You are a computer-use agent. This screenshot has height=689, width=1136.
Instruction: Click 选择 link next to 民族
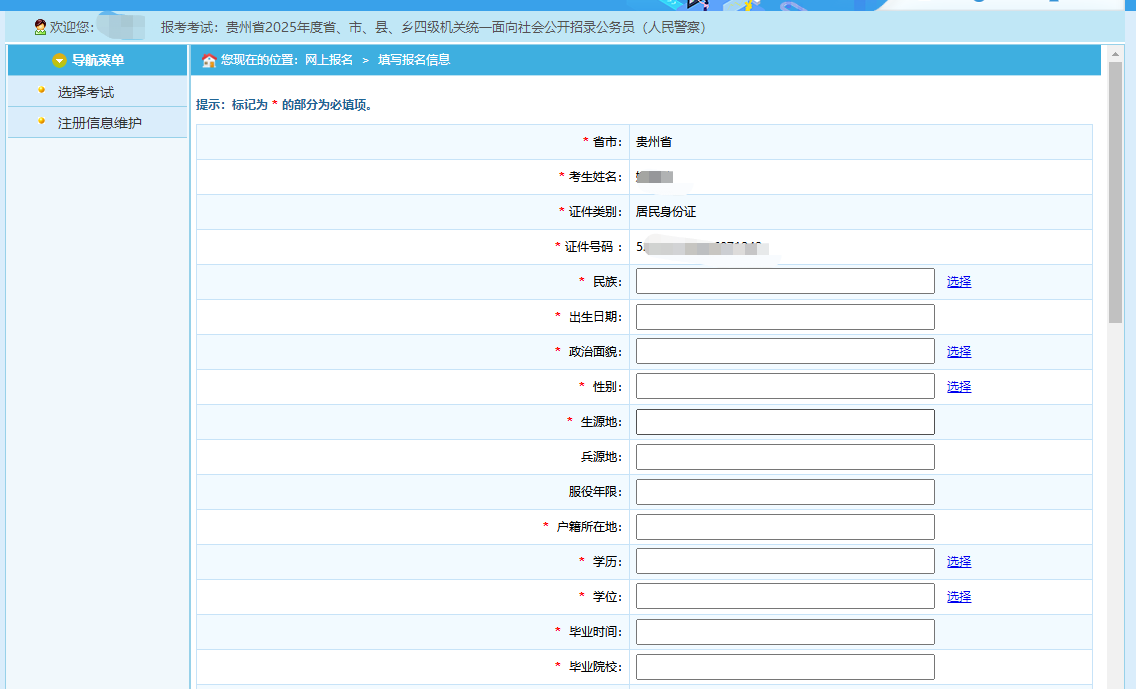point(958,281)
